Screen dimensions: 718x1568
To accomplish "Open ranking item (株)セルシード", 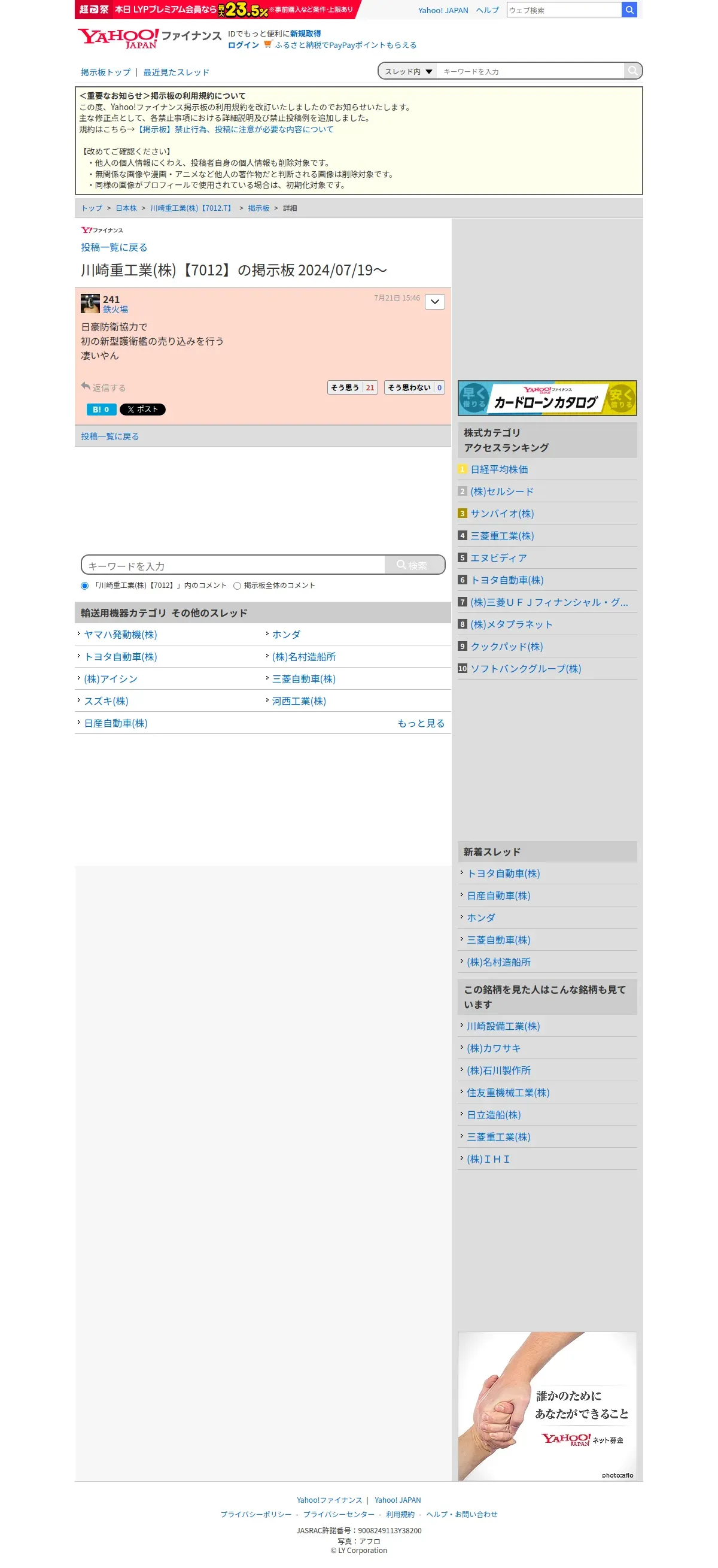I will coord(502,491).
